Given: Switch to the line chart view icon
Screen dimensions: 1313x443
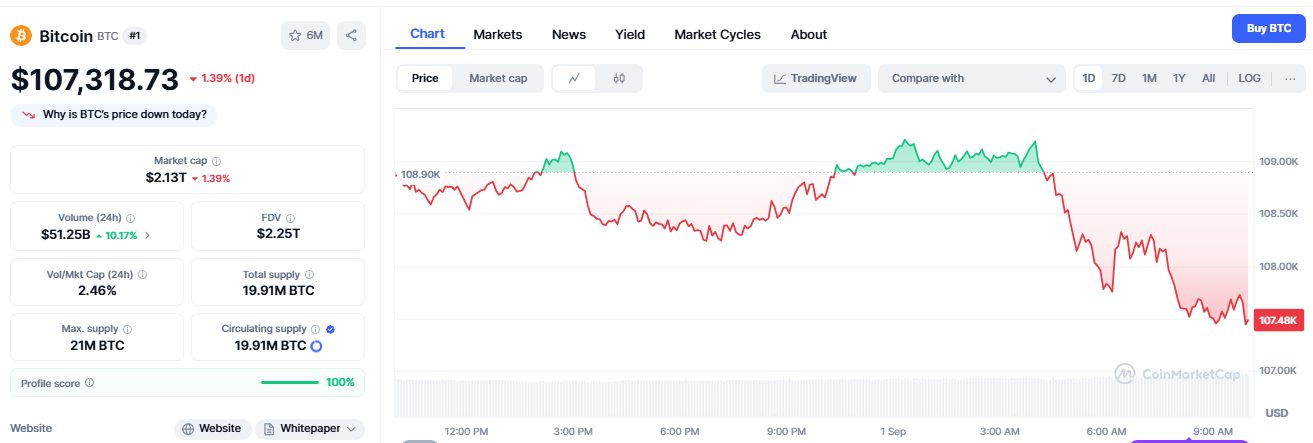Looking at the screenshot, I should pyautogui.click(x=575, y=78).
